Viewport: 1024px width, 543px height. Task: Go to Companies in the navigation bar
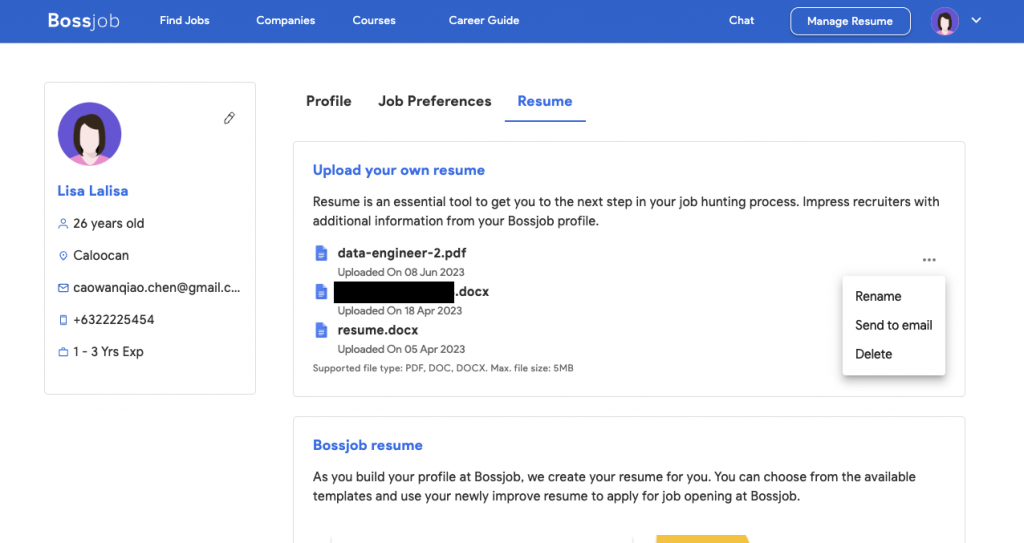[285, 20]
